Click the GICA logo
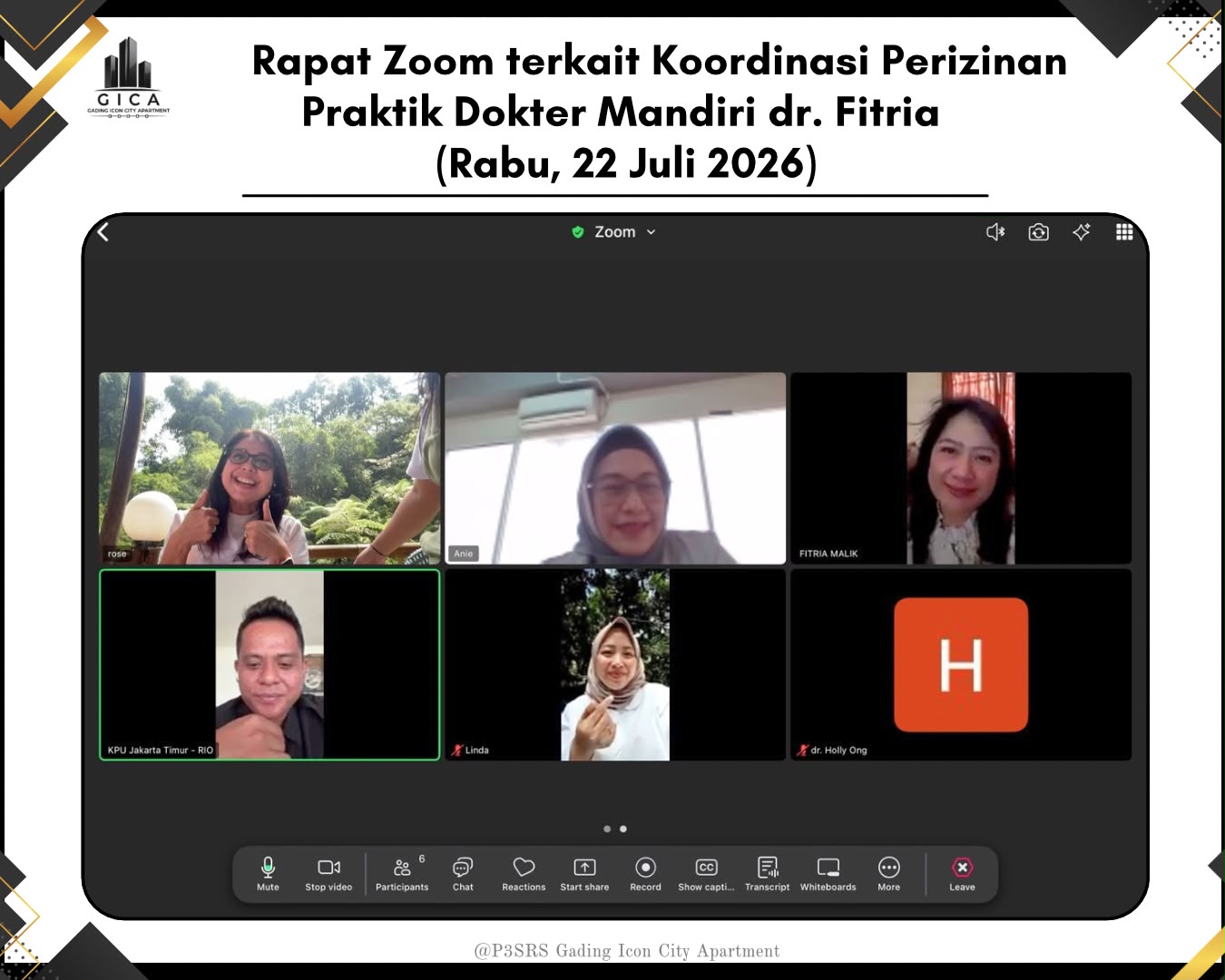The height and width of the screenshot is (980, 1225). (x=128, y=78)
